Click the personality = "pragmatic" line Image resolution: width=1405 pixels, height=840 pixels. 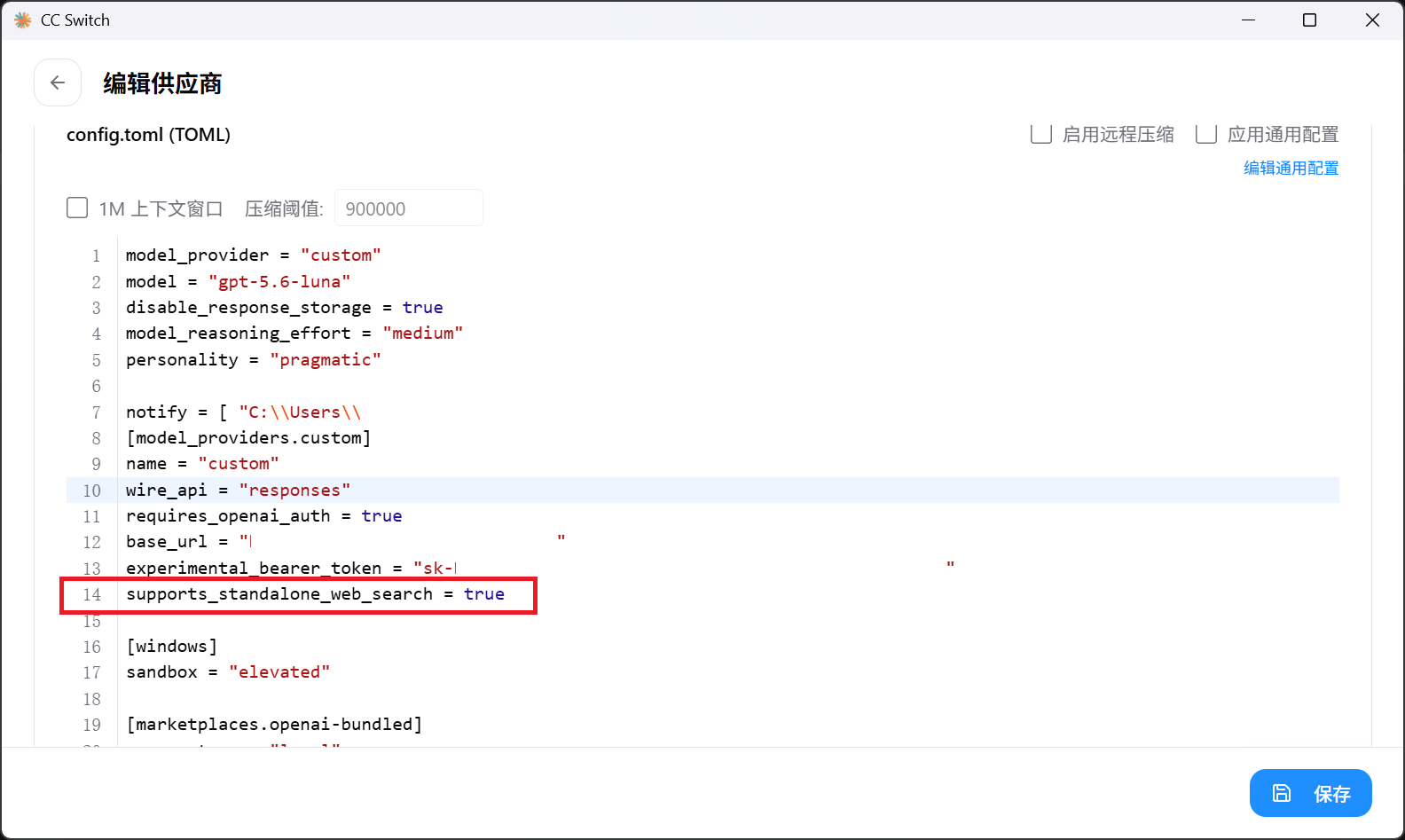254,360
